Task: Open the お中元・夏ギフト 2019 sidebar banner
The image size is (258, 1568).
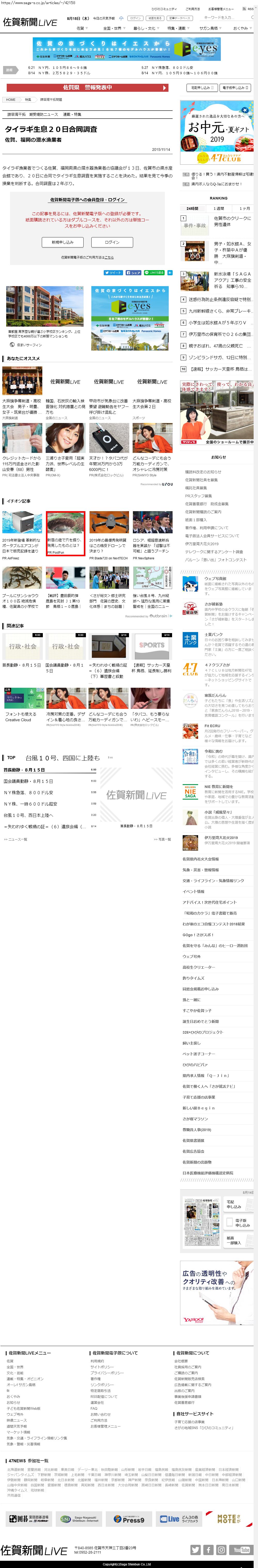Action: click(217, 133)
